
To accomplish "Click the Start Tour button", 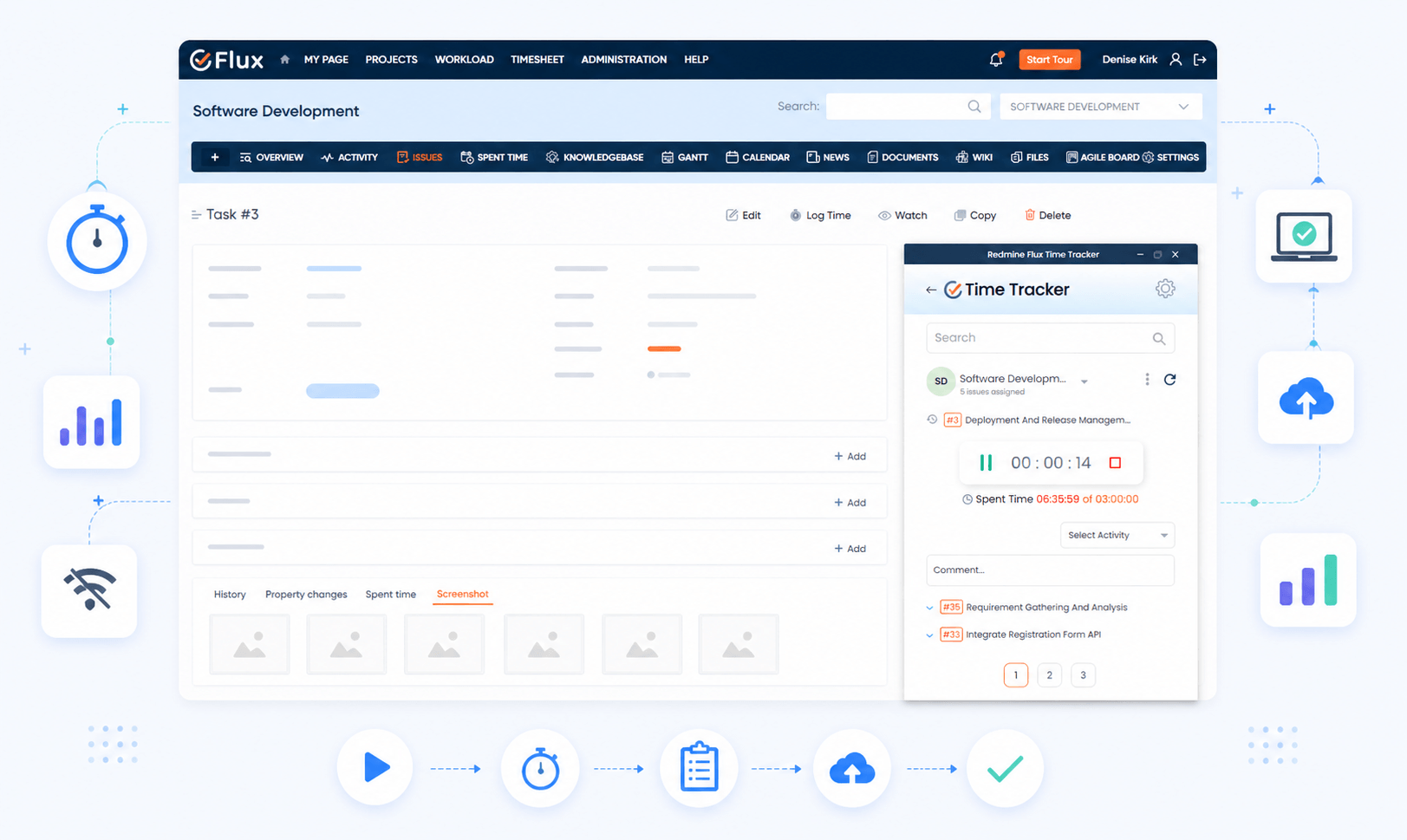I will pyautogui.click(x=1049, y=60).
